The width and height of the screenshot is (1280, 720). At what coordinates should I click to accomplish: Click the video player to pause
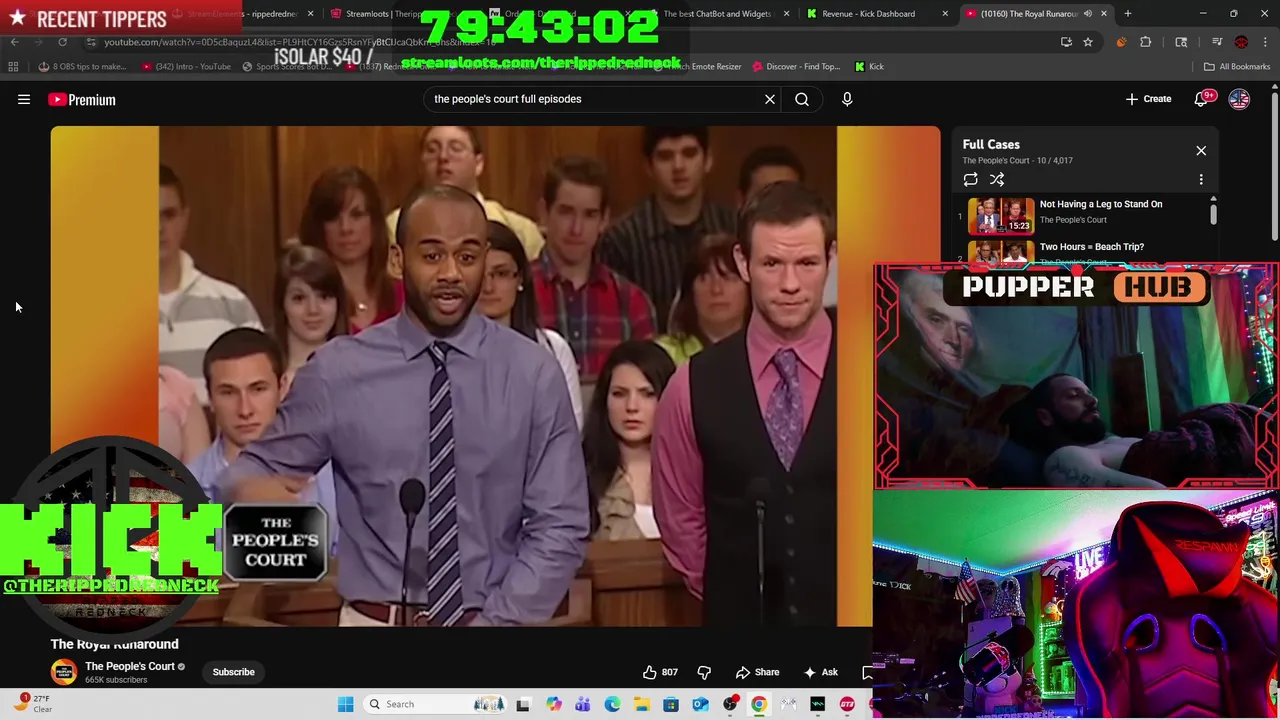pos(495,376)
